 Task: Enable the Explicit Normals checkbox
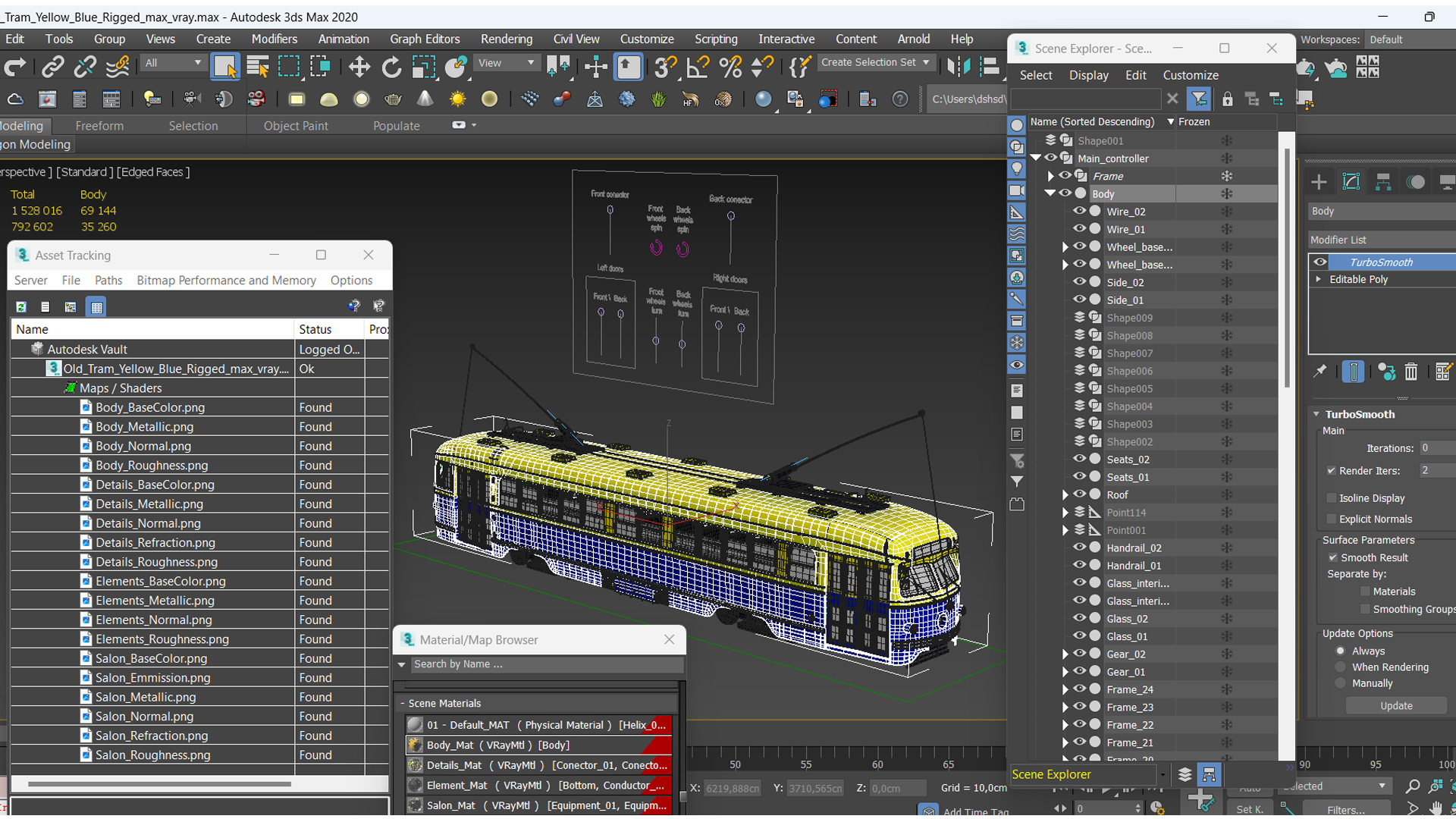click(x=1331, y=519)
